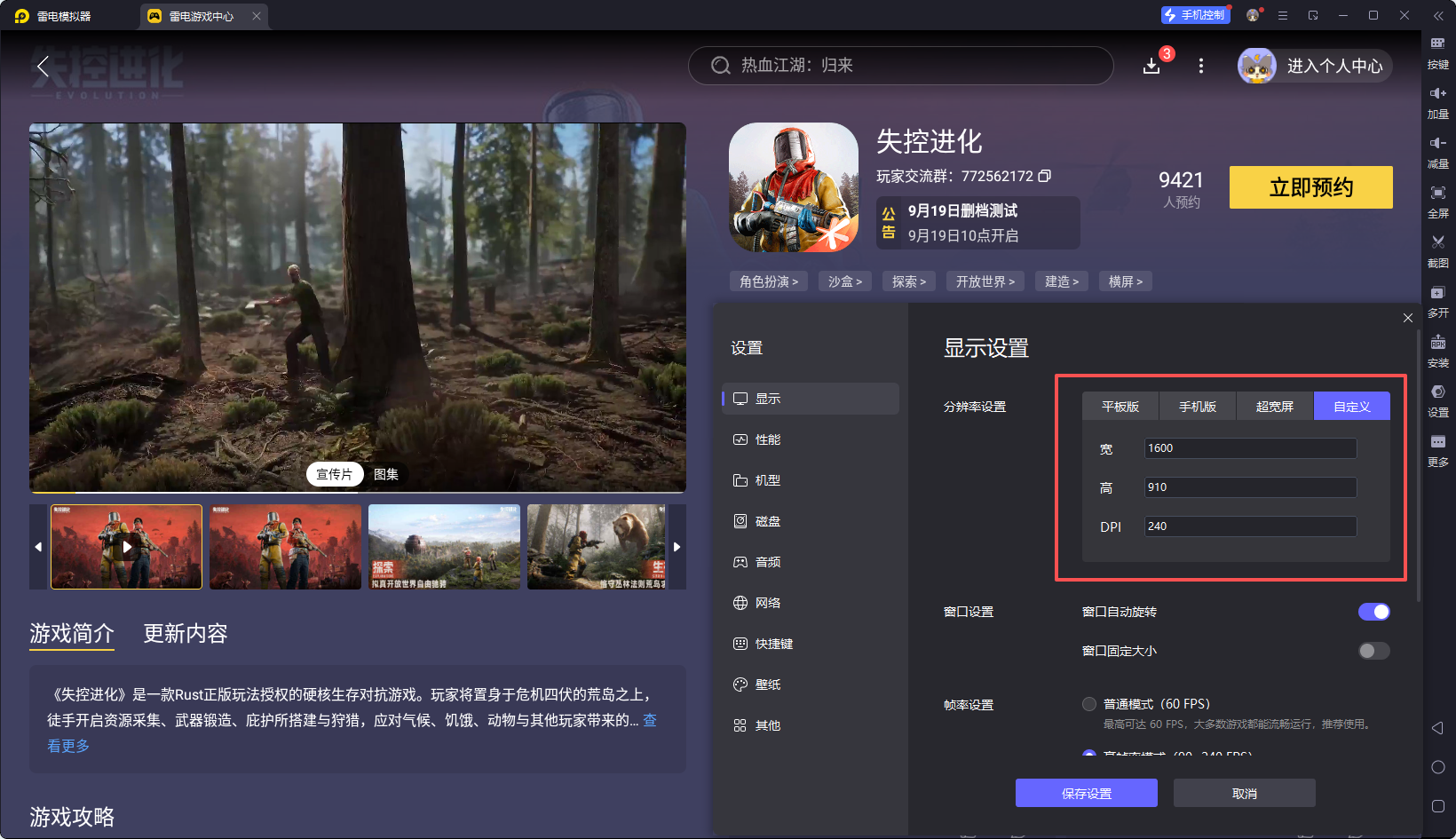The image size is (1456, 839).
Task: Open the three-dot more options menu
Action: tap(1201, 66)
